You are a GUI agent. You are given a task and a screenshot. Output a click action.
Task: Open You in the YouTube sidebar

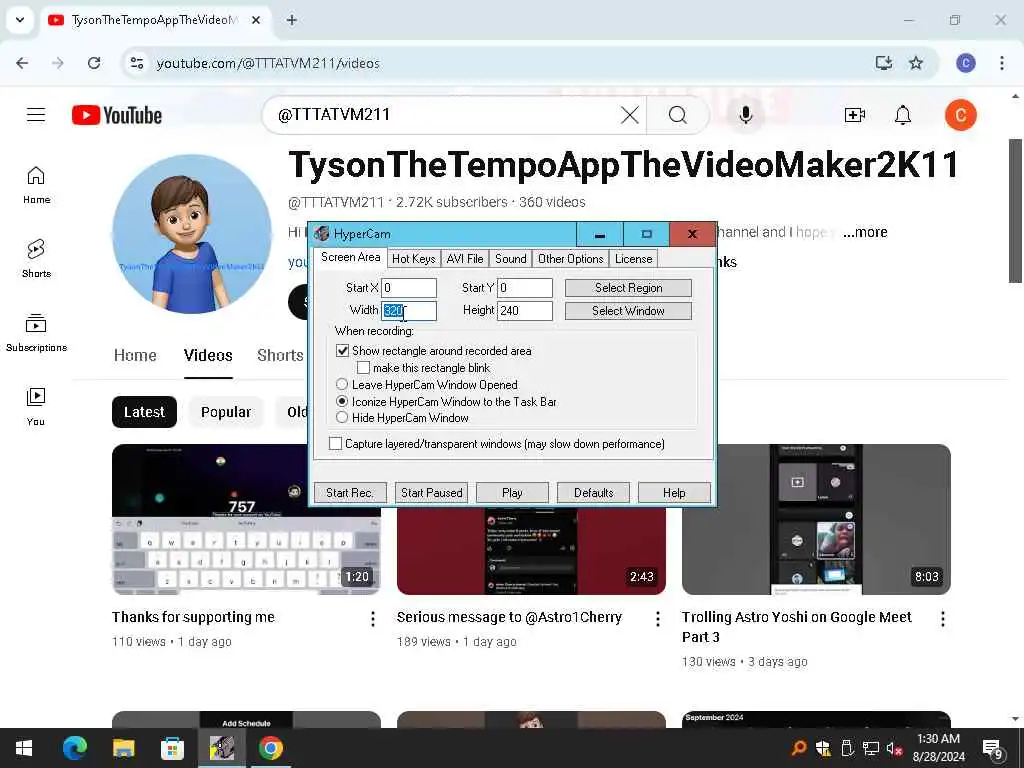click(36, 406)
